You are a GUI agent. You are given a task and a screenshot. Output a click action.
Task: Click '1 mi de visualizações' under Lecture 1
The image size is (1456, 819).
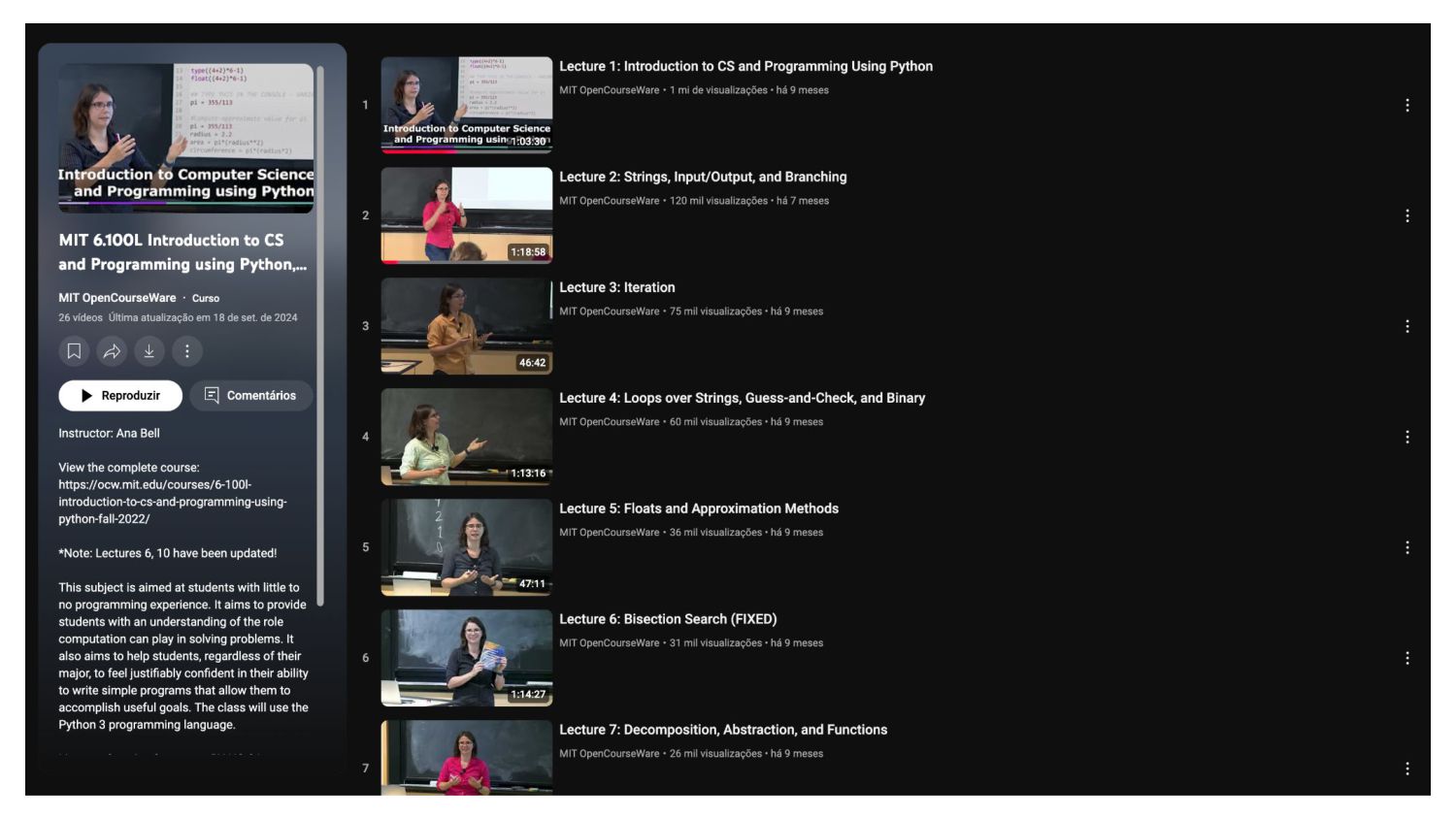tap(718, 90)
